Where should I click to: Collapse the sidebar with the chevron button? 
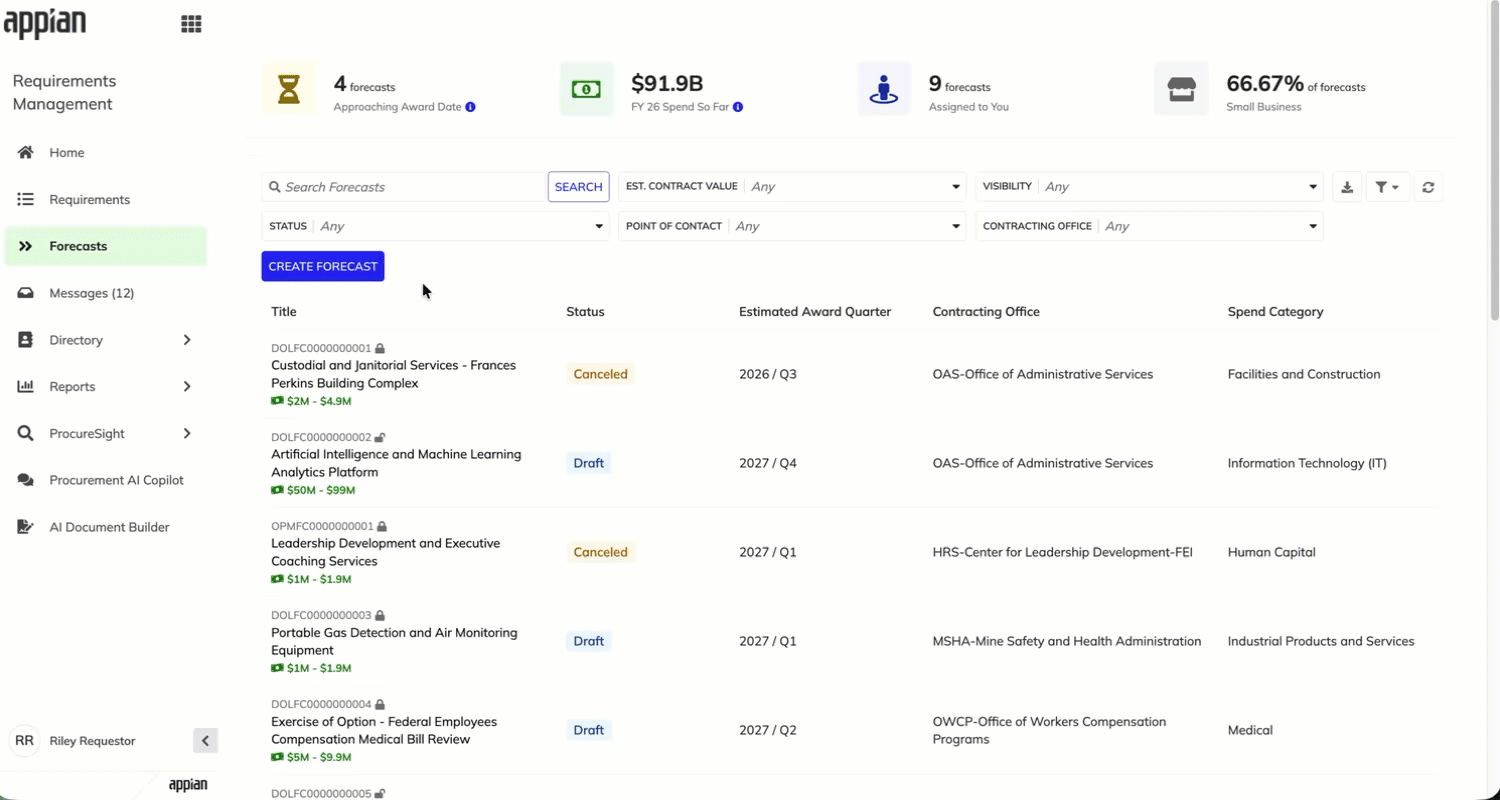click(205, 741)
